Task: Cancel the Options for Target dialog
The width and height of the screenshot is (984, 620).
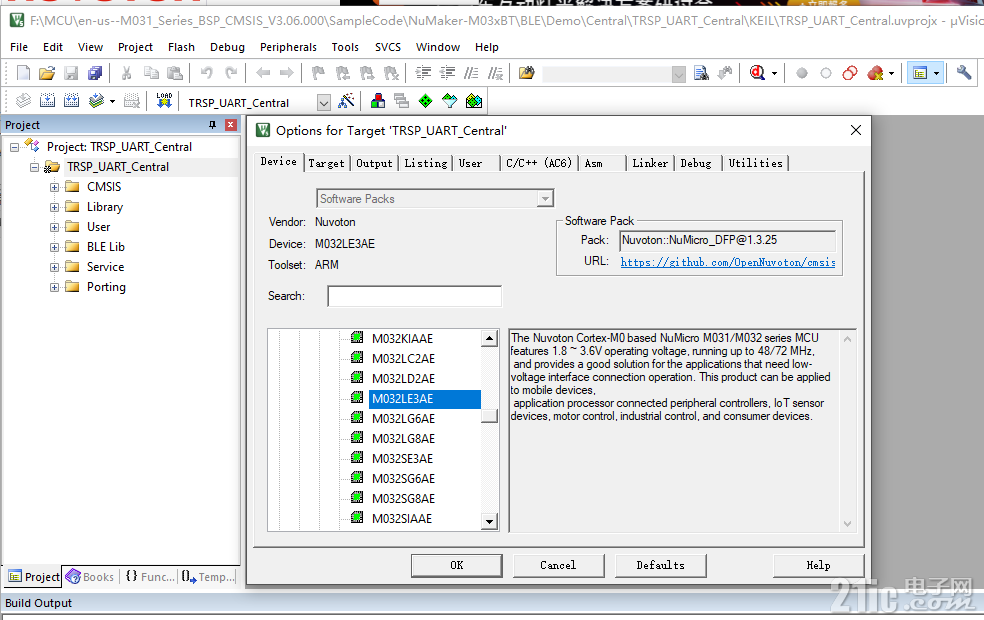Action: (559, 565)
